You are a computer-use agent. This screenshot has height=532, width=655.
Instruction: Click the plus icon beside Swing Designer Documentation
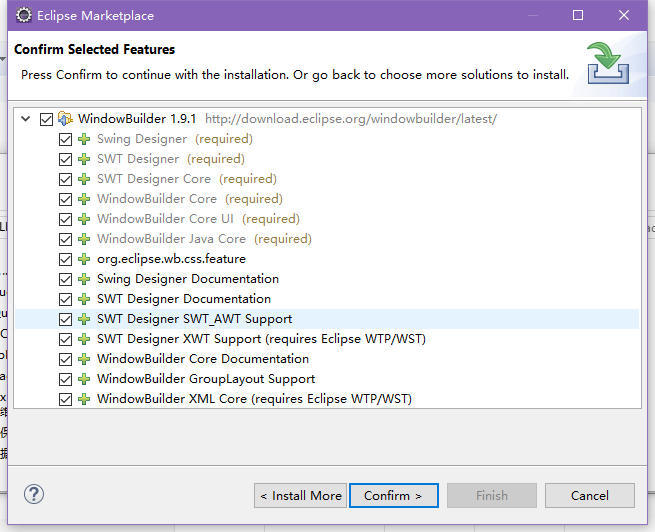click(x=84, y=279)
